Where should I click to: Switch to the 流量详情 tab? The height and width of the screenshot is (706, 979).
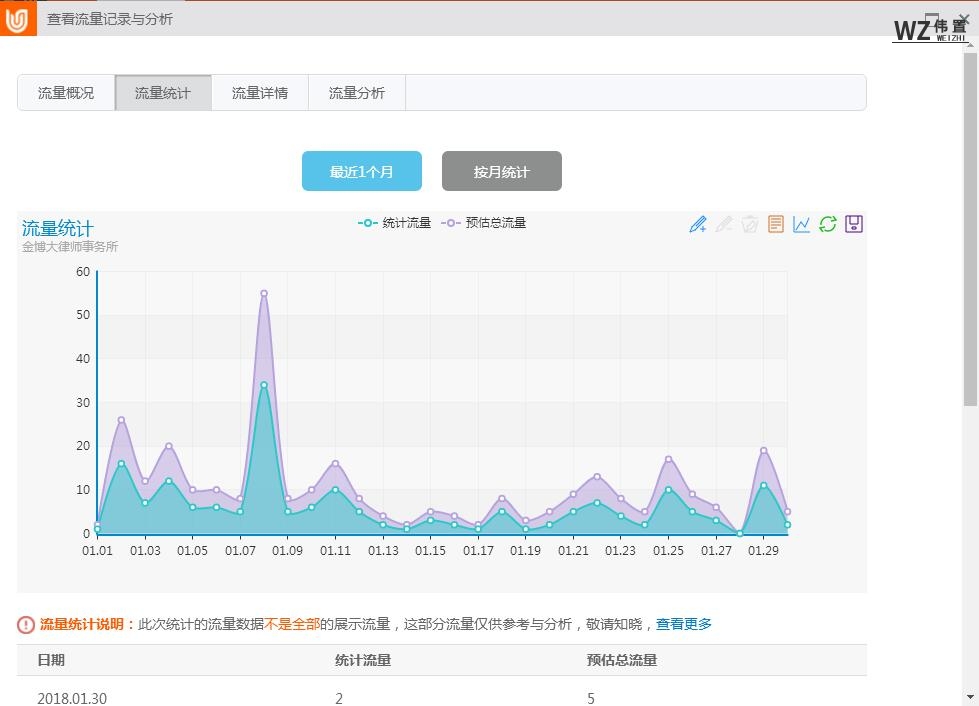pyautogui.click(x=260, y=93)
